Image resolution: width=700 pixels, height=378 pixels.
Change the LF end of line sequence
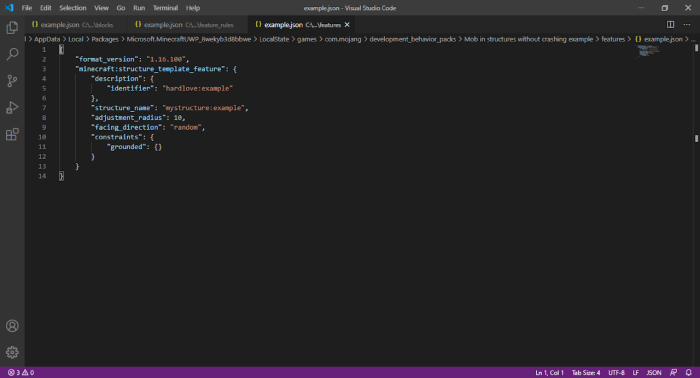(x=636, y=372)
